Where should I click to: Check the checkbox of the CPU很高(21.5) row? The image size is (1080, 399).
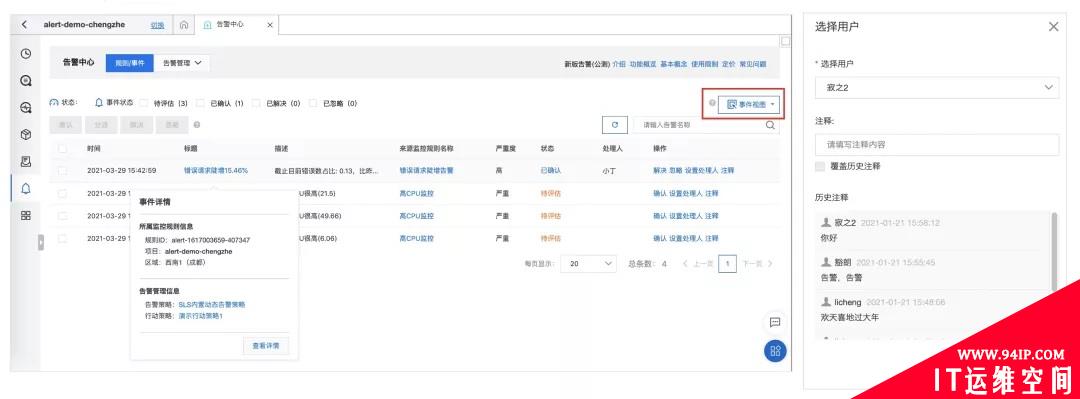(63, 194)
